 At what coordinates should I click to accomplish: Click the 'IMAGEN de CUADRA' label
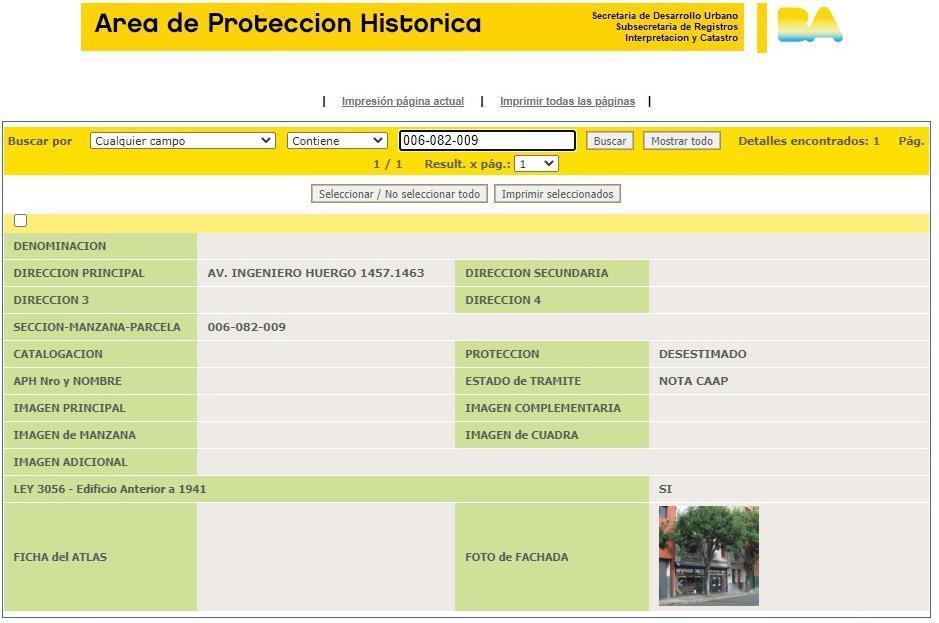tap(522, 435)
